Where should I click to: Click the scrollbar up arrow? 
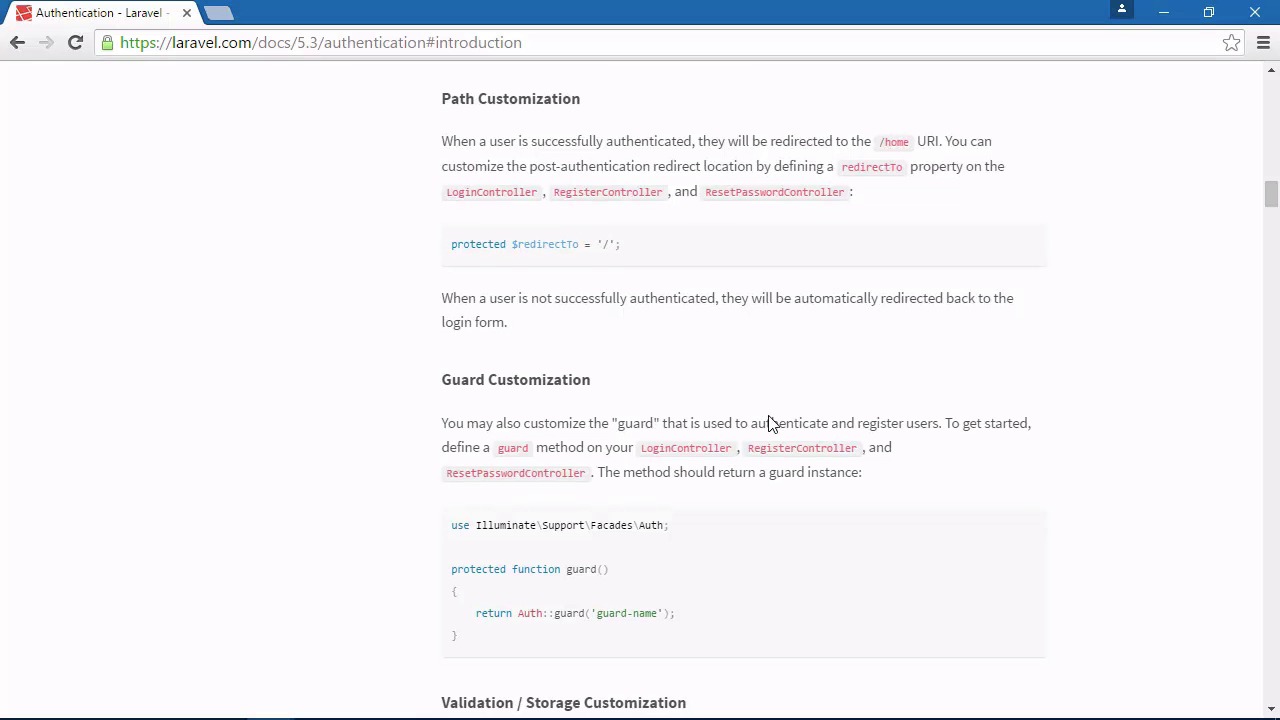click(x=1272, y=70)
